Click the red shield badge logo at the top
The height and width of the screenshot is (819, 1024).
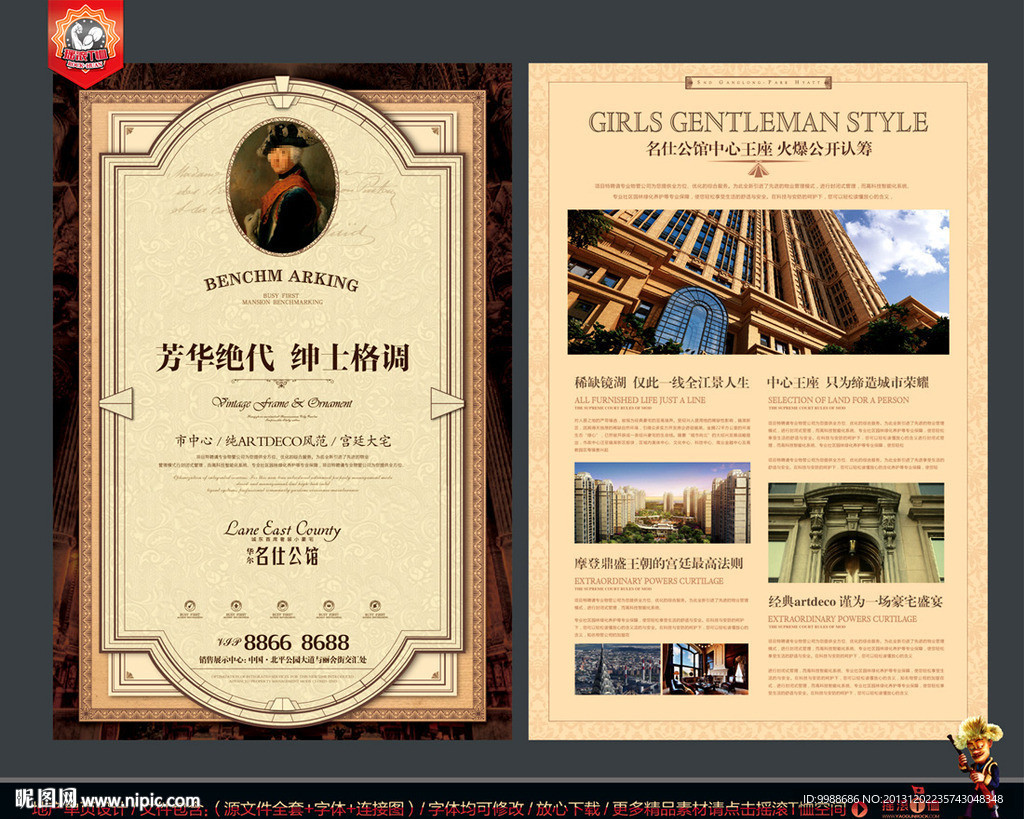point(86,42)
